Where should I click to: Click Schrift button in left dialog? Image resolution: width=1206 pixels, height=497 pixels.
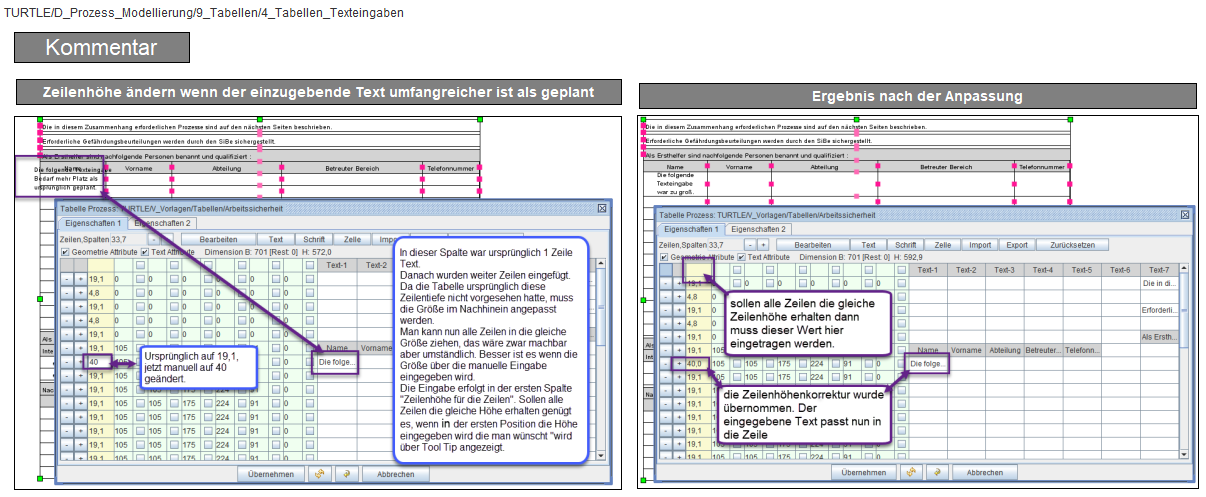click(x=313, y=239)
